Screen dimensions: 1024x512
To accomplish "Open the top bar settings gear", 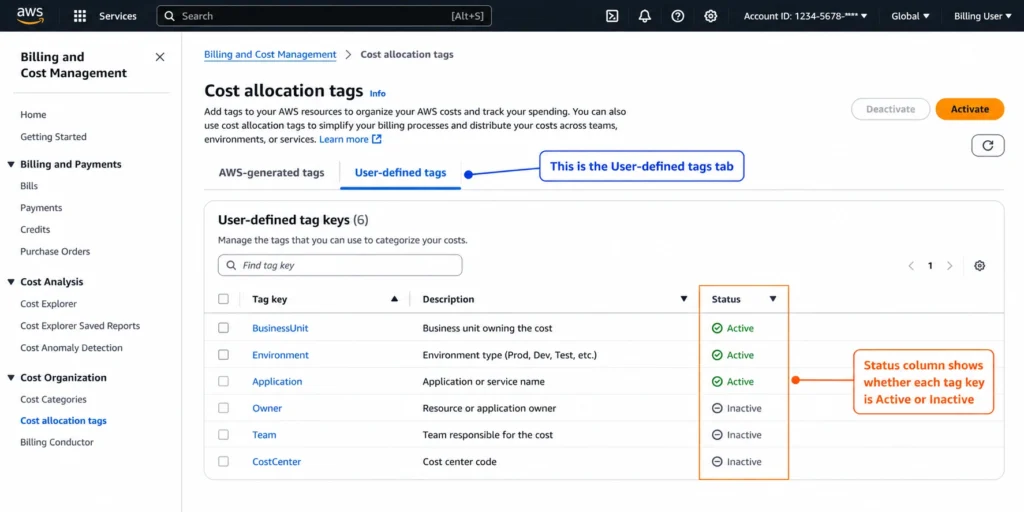I will pyautogui.click(x=711, y=16).
